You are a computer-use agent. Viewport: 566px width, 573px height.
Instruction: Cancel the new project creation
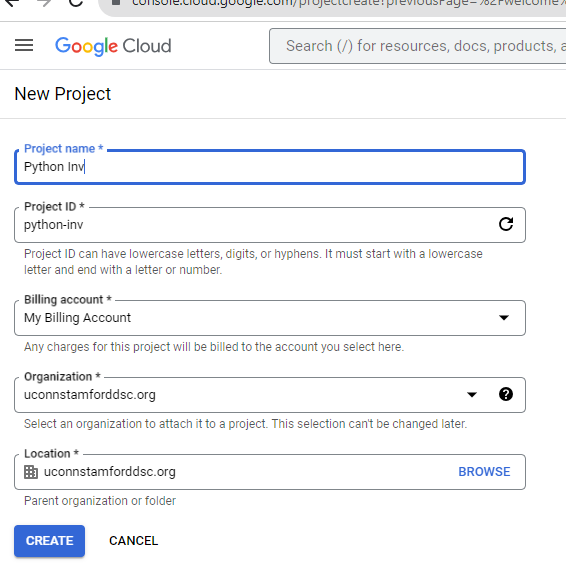(133, 541)
